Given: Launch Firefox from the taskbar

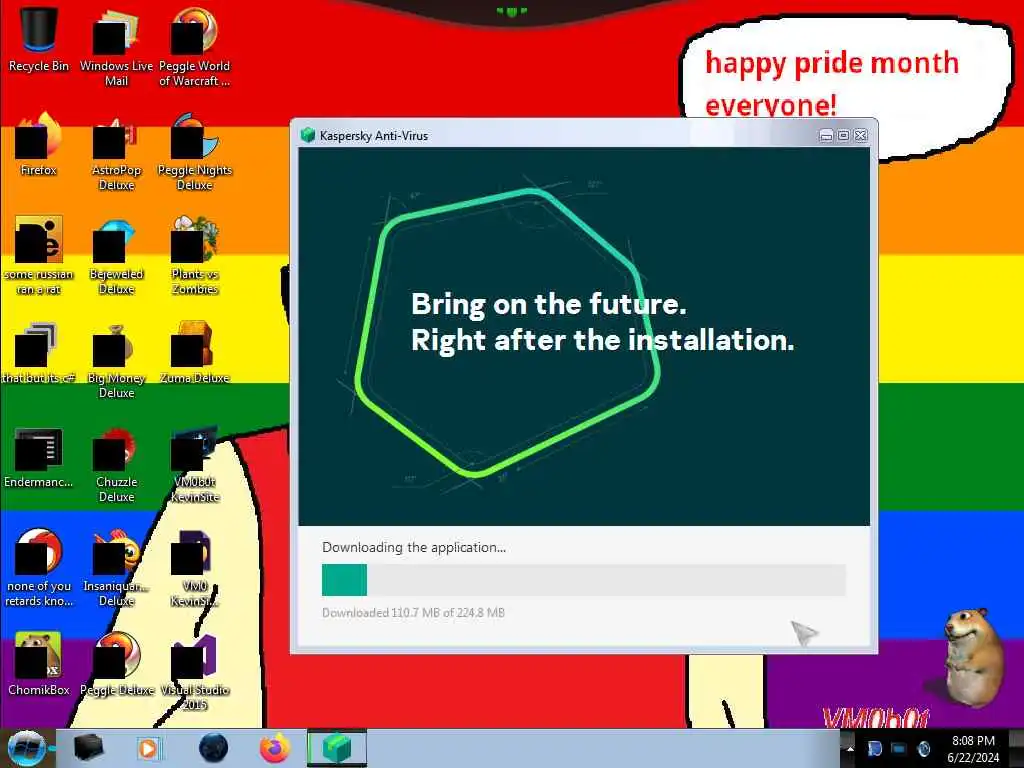Looking at the screenshot, I should click(275, 748).
